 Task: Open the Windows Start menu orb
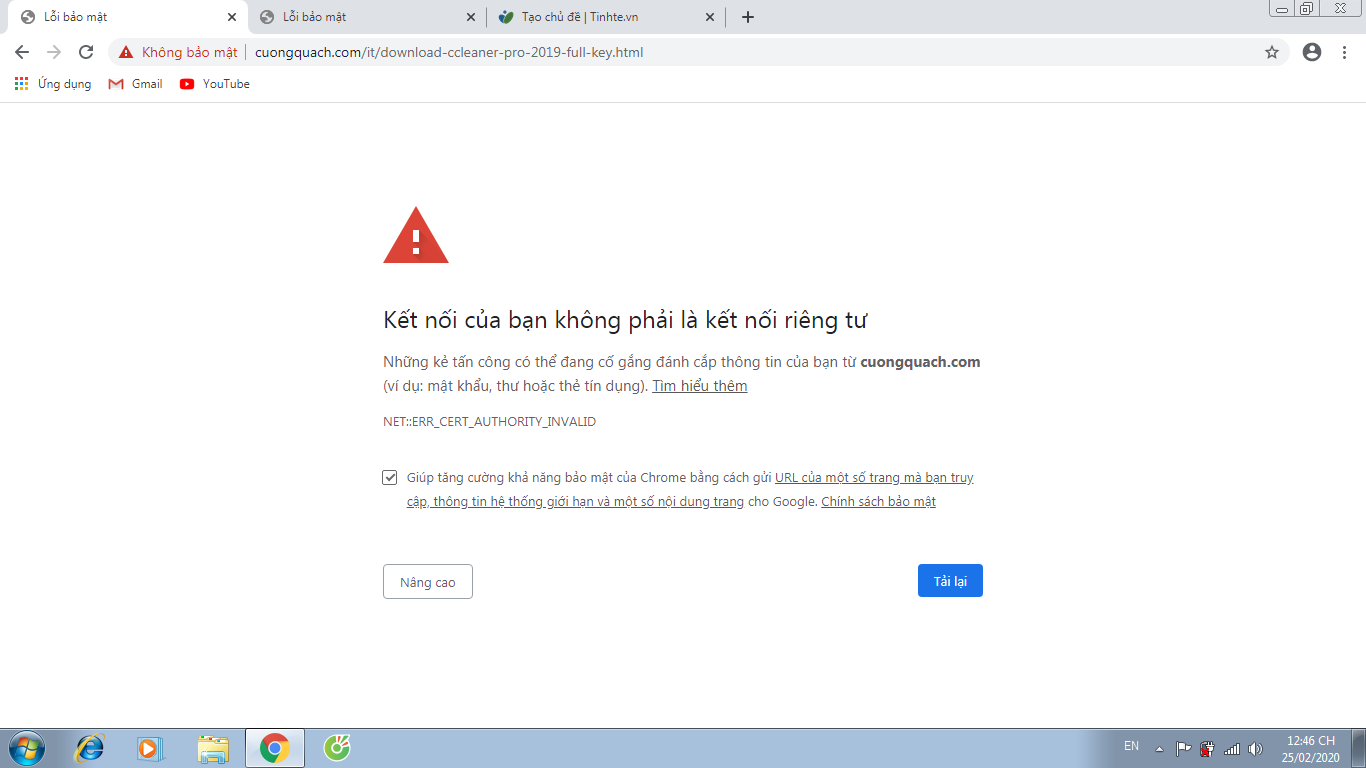[25, 748]
